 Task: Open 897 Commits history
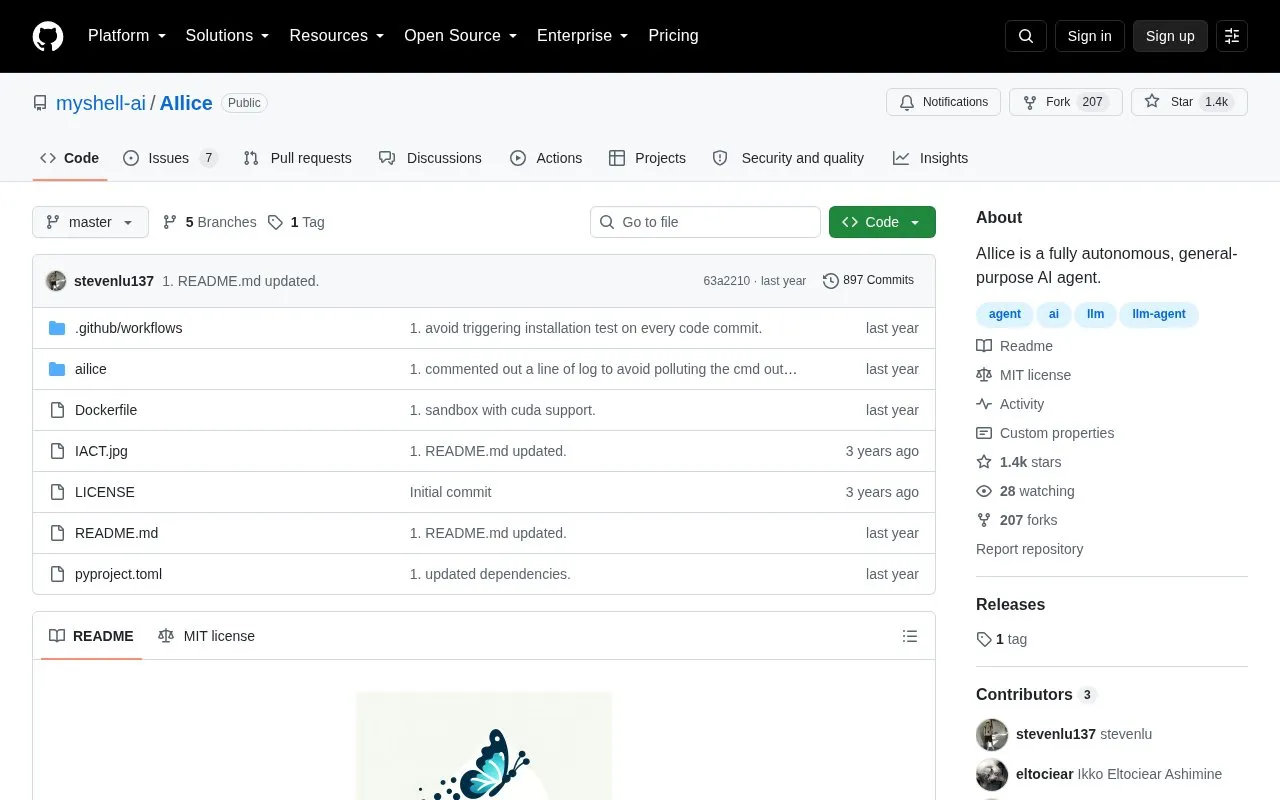point(868,280)
